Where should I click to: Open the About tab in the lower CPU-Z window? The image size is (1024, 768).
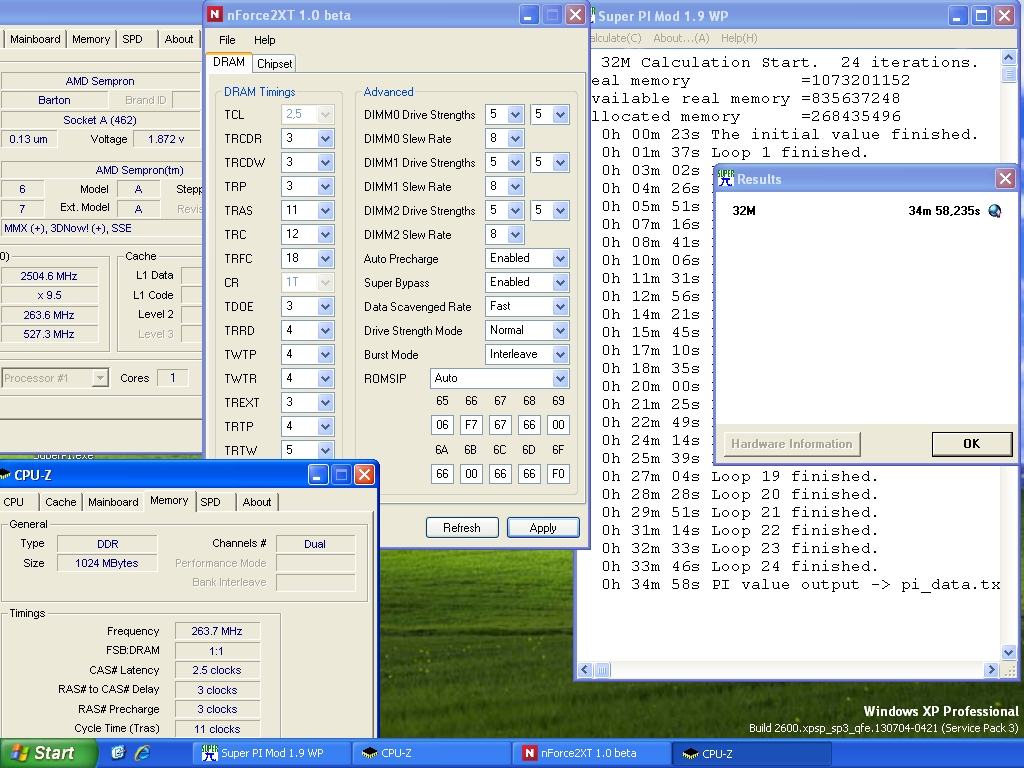click(x=257, y=502)
